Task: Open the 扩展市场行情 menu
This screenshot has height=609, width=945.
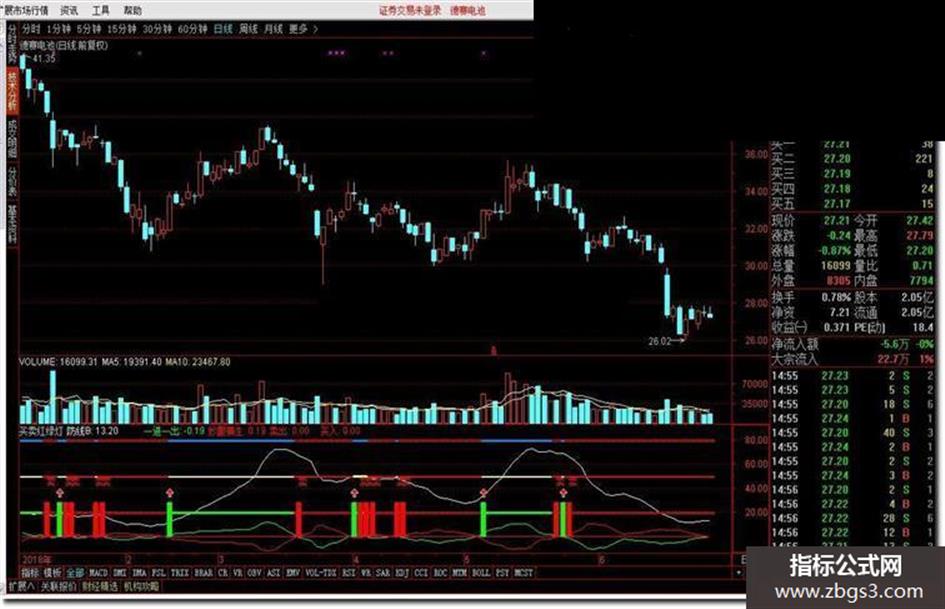Action: click(24, 10)
